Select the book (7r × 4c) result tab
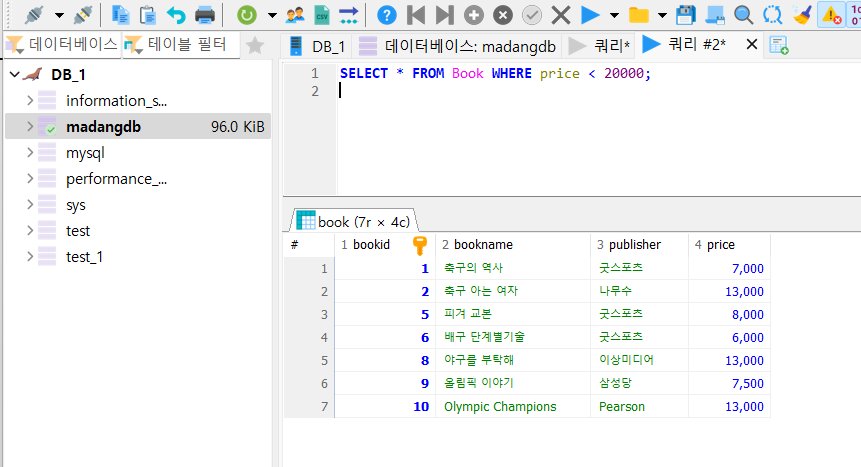This screenshot has width=861, height=467. click(x=354, y=221)
